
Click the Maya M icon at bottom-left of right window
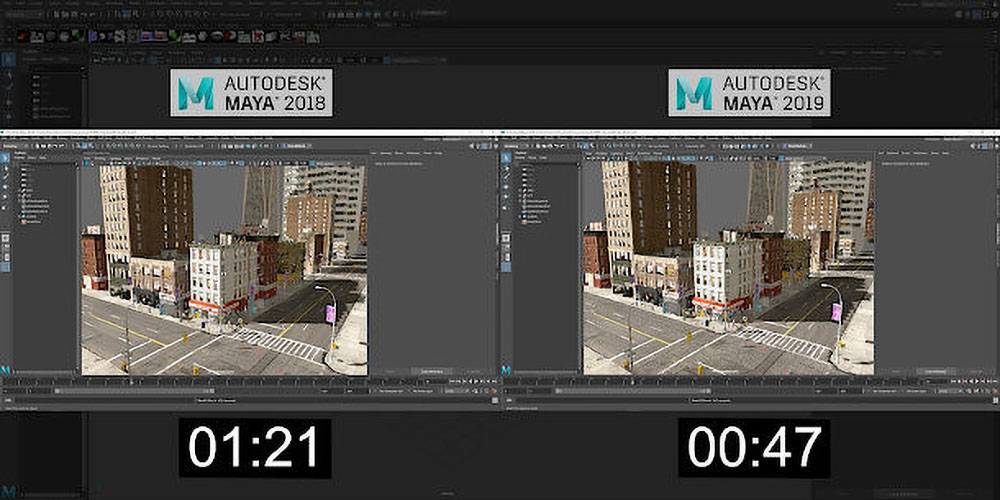[507, 370]
